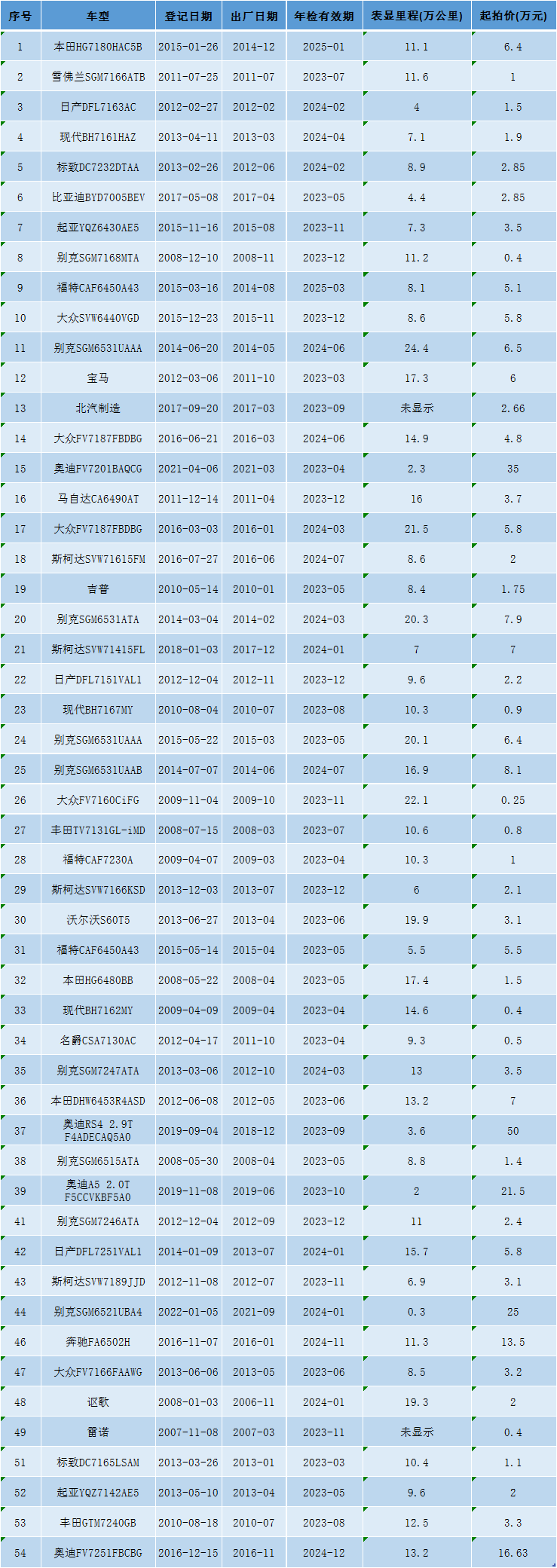Click cell 斯柯达SVW7189JJD

click(x=98, y=1282)
